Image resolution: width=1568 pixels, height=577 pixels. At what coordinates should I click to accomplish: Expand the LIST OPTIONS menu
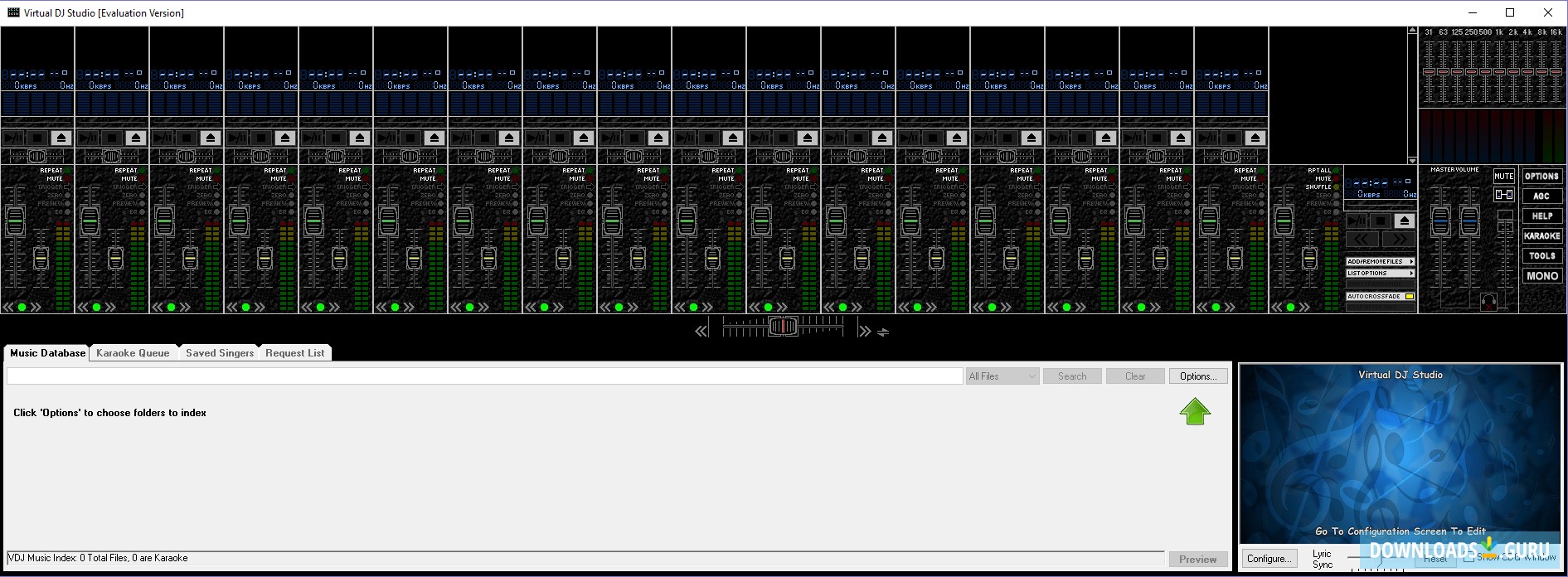tap(1381, 273)
